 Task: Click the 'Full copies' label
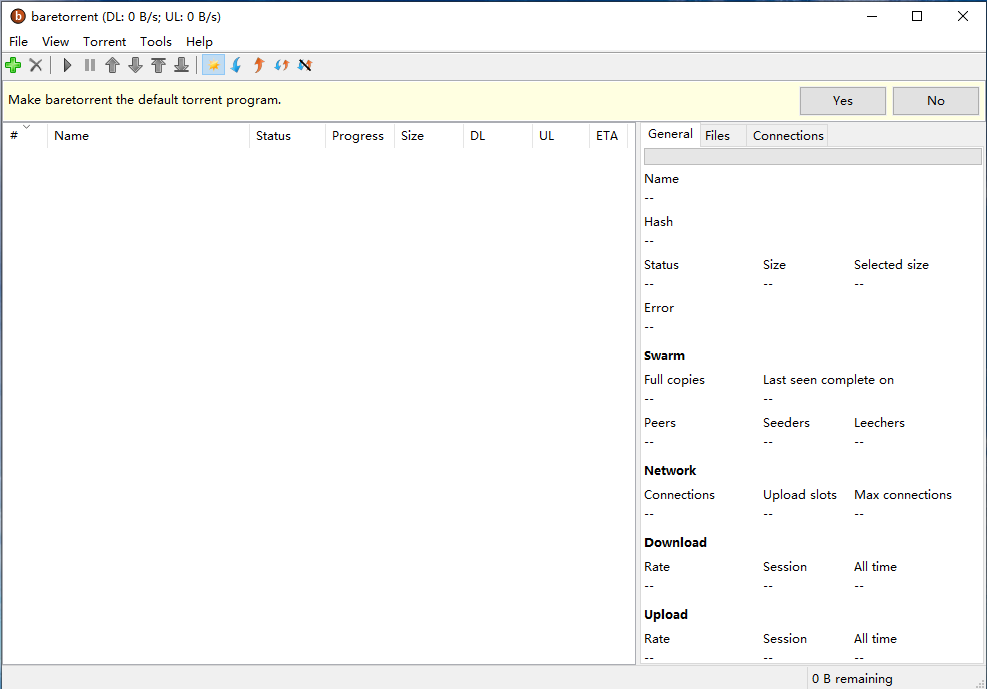674,379
